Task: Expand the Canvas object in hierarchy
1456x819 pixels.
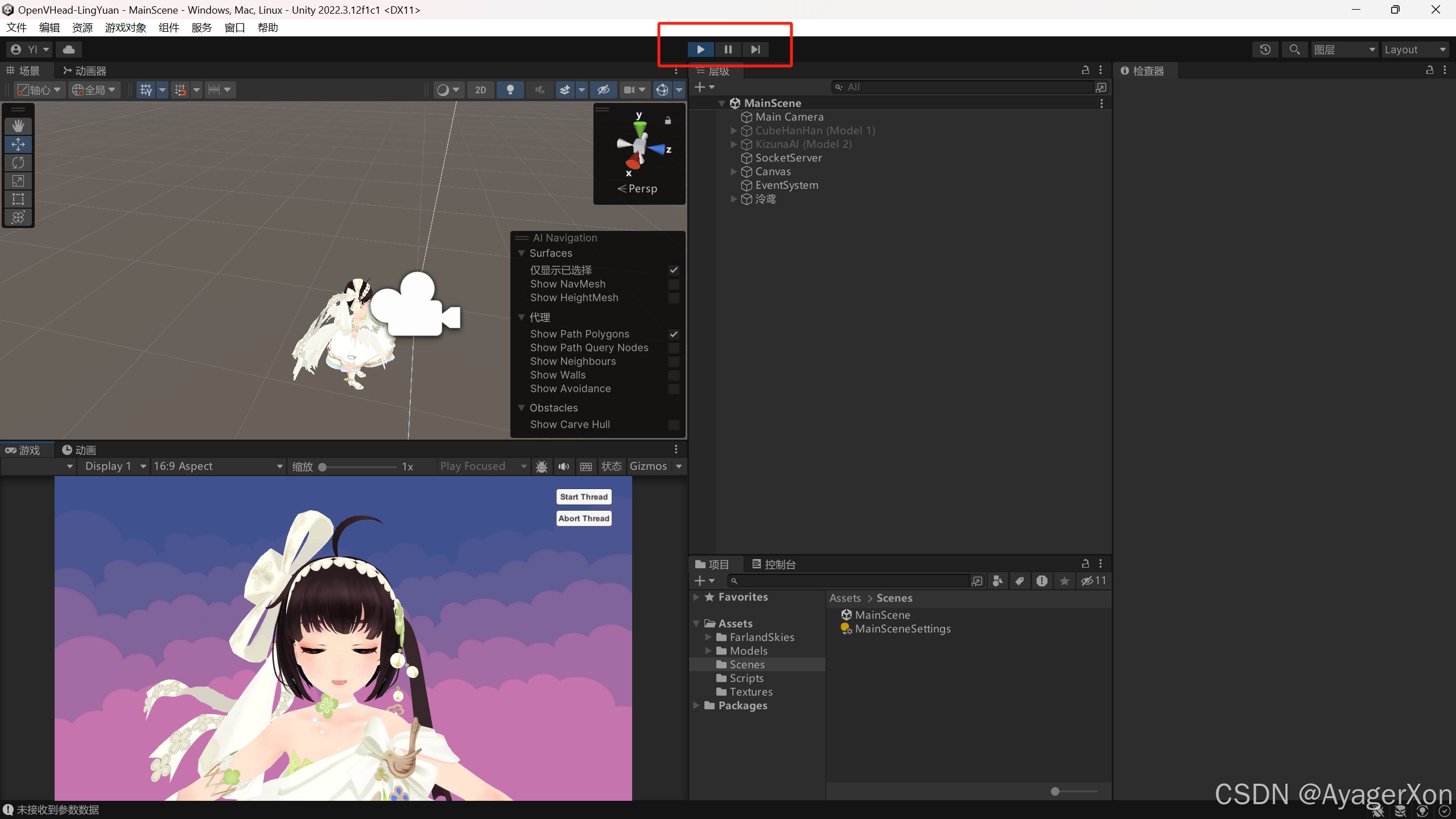Action: [x=733, y=172]
